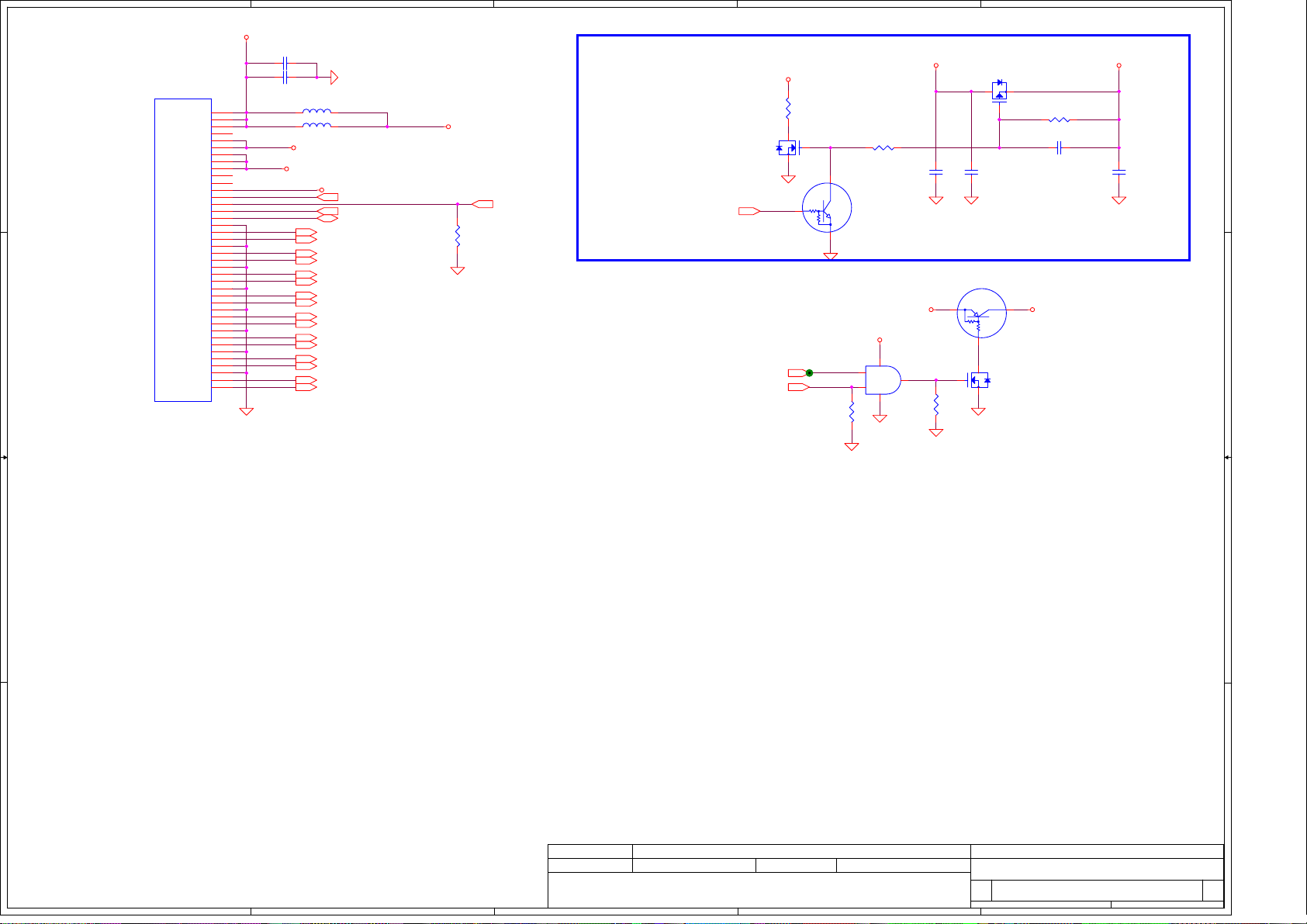1307x924 pixels.
Task: Select the AND gate symbol
Action: (883, 380)
